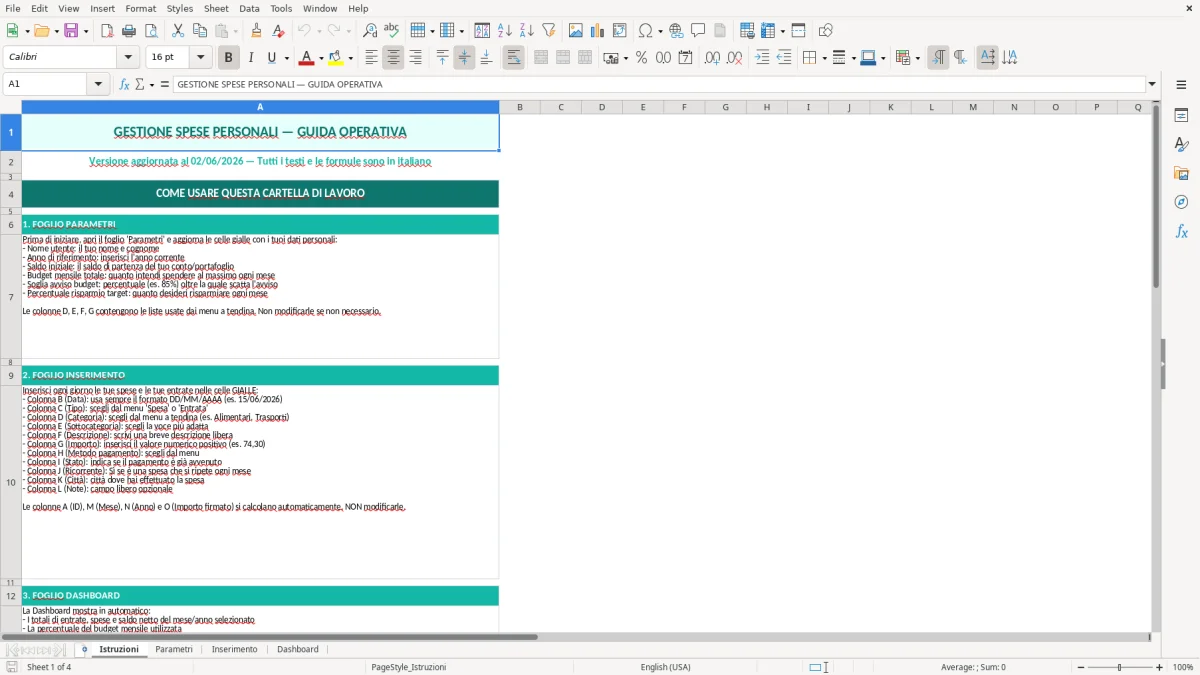The height and width of the screenshot is (675, 1200).
Task: Format cell as percent
Action: (641, 58)
